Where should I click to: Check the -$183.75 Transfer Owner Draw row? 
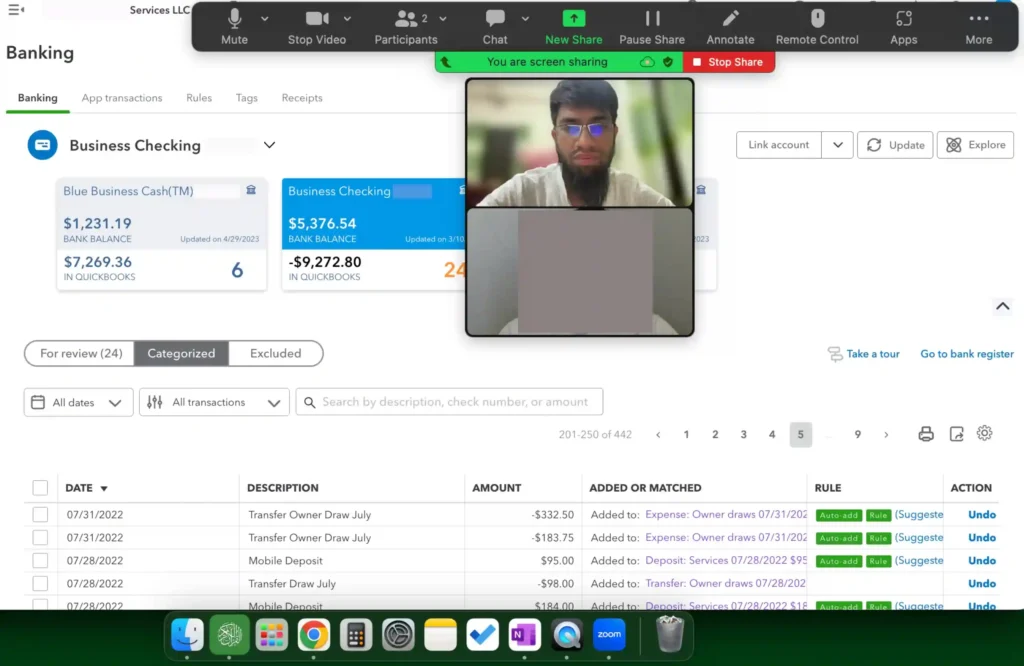coord(40,537)
